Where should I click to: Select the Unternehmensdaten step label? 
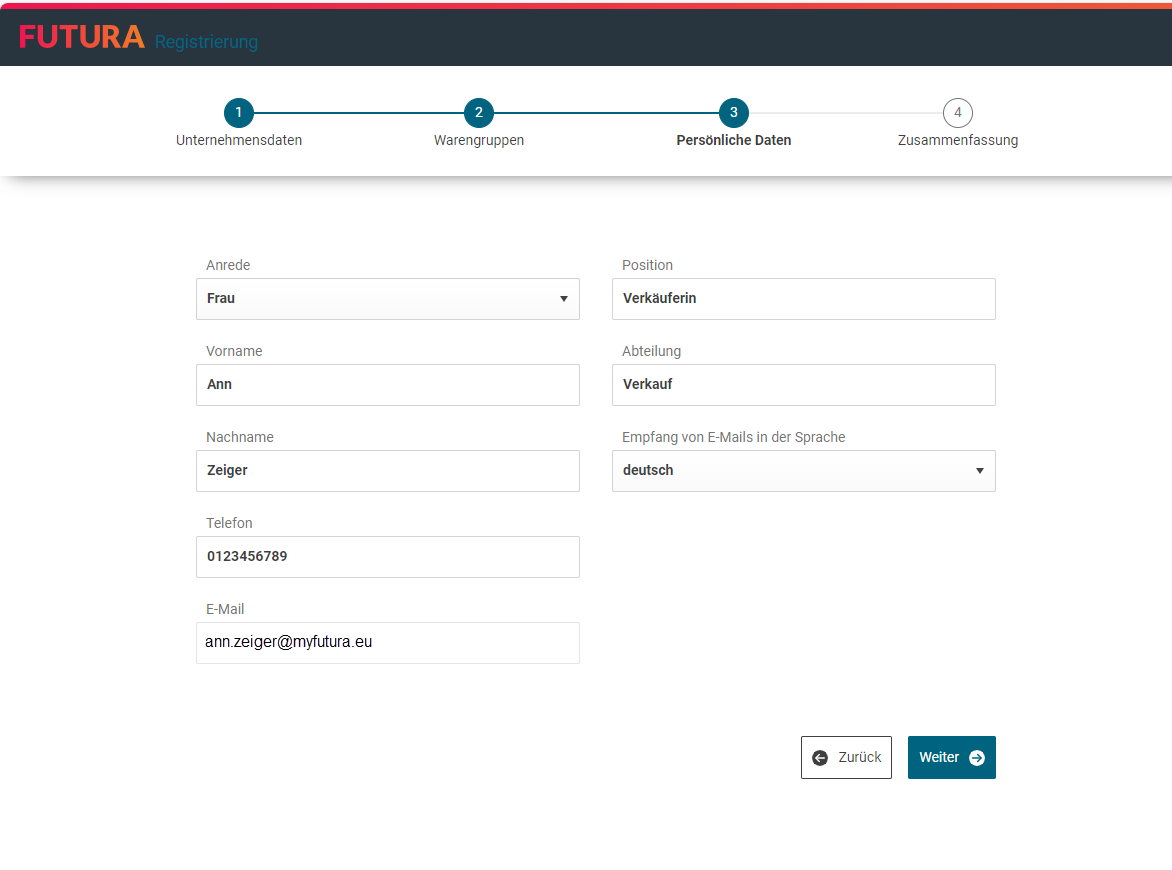click(239, 141)
